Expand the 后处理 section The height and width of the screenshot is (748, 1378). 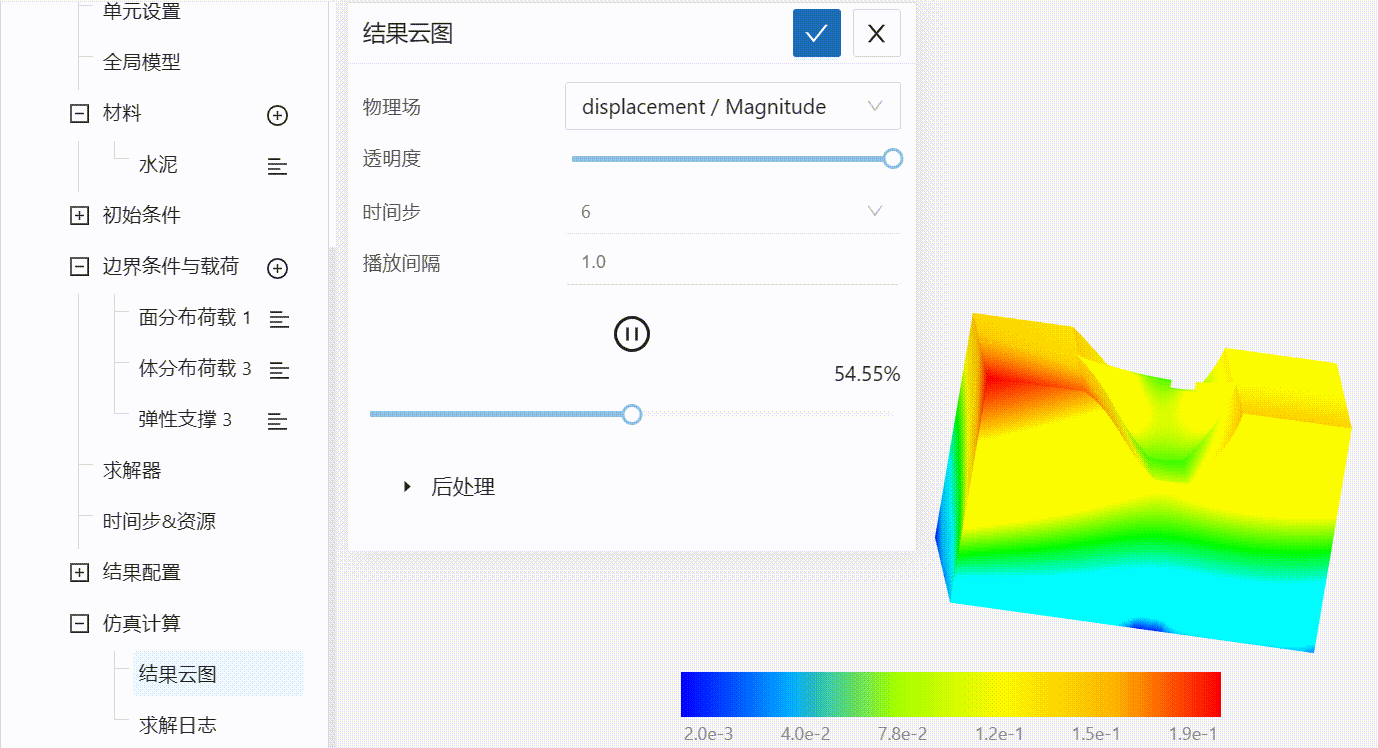click(x=449, y=487)
